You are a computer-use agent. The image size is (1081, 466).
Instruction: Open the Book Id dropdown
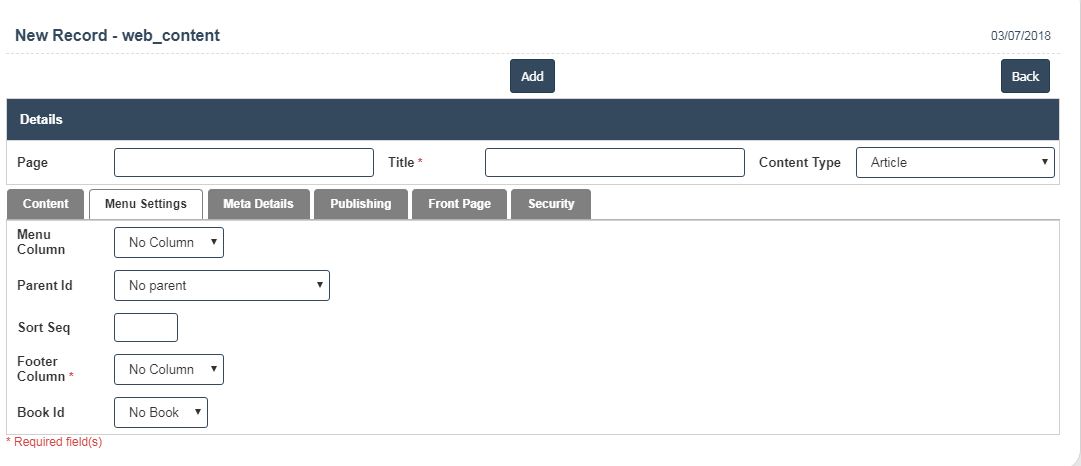coord(161,413)
